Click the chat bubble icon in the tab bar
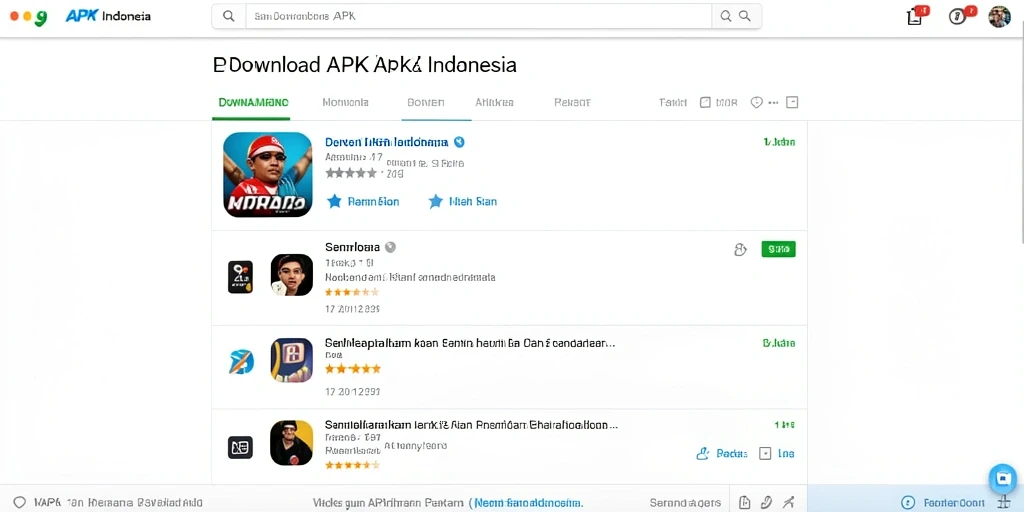1024x512 pixels. pos(756,103)
